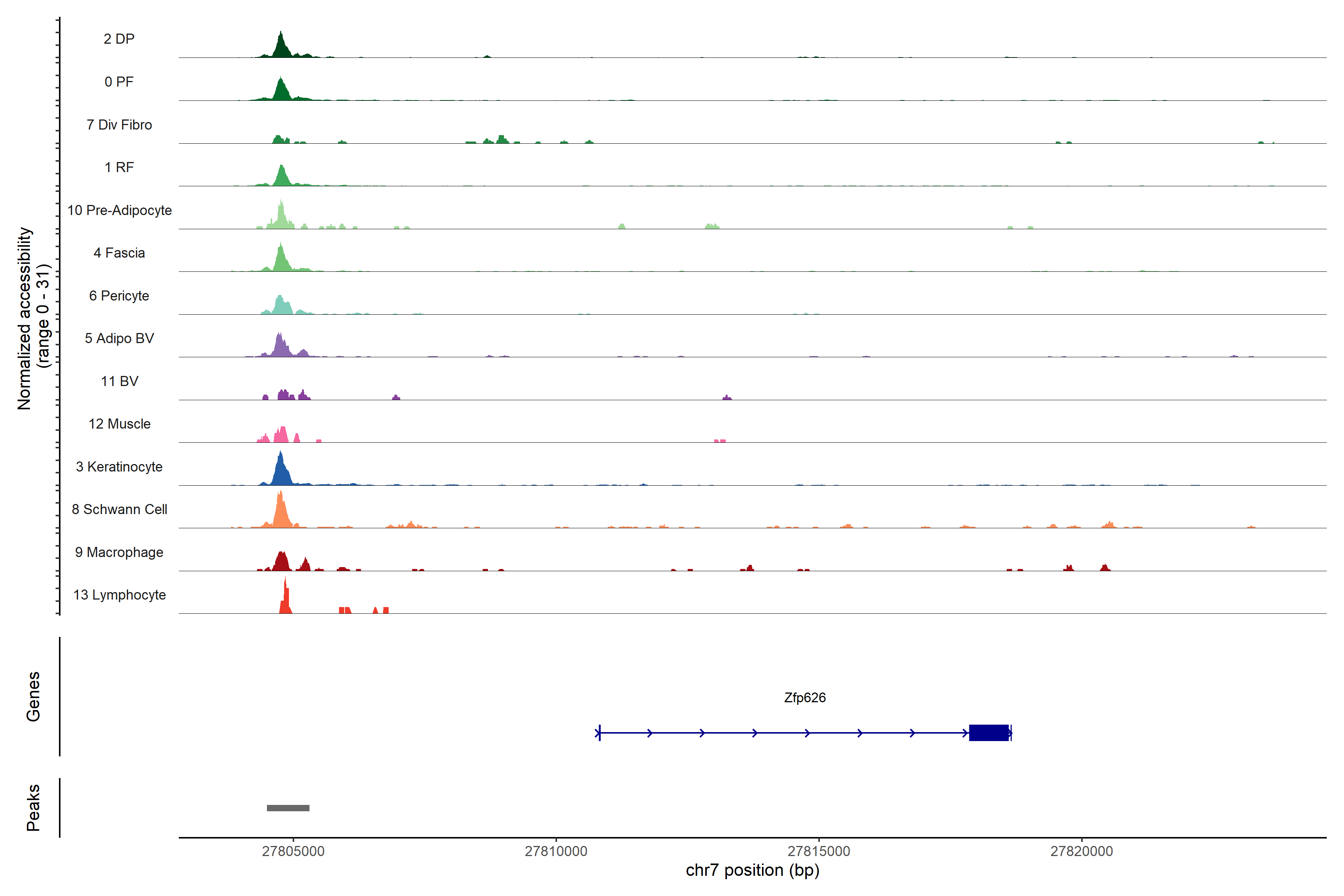Click the Zfp626 gene name

point(805,698)
